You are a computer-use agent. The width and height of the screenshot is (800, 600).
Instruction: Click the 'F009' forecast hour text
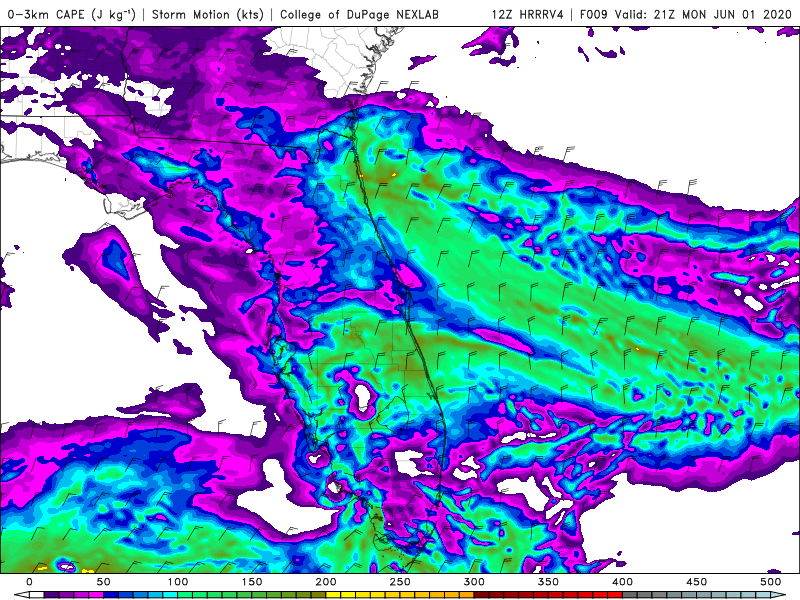pos(593,14)
